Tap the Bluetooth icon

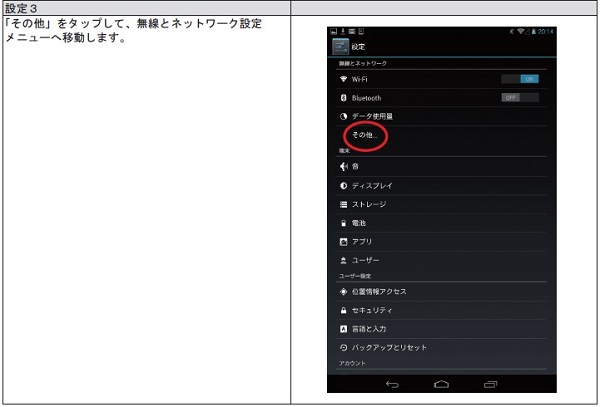point(343,98)
